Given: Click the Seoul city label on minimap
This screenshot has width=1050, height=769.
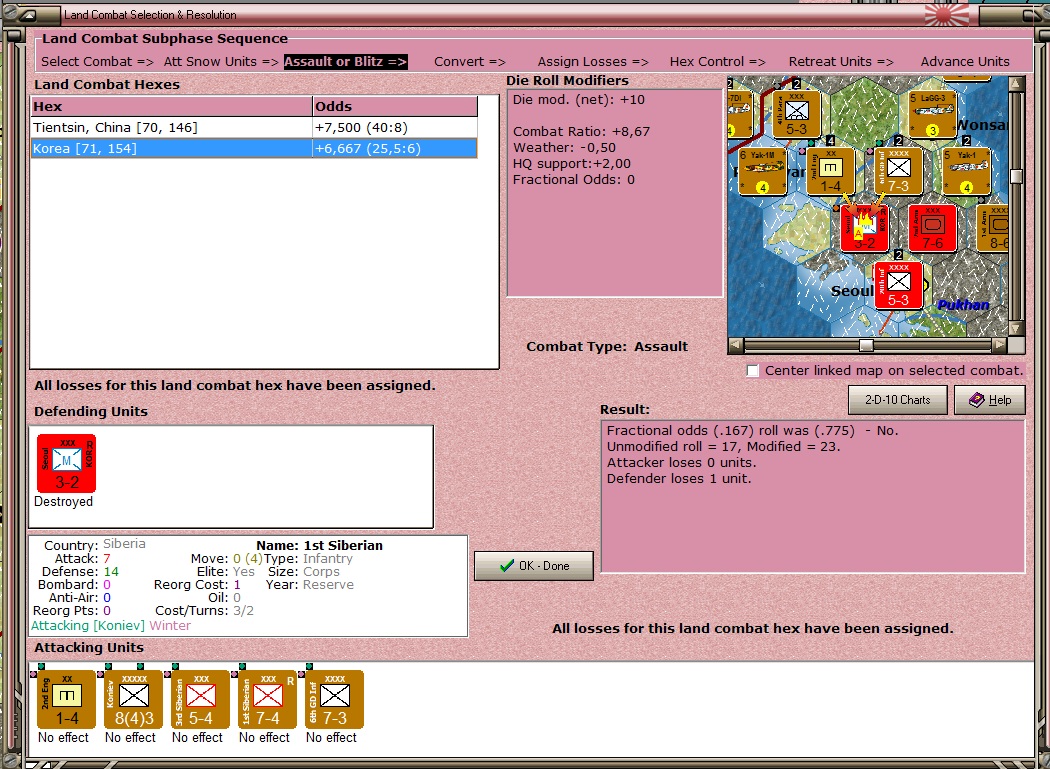Looking at the screenshot, I should click(x=852, y=291).
